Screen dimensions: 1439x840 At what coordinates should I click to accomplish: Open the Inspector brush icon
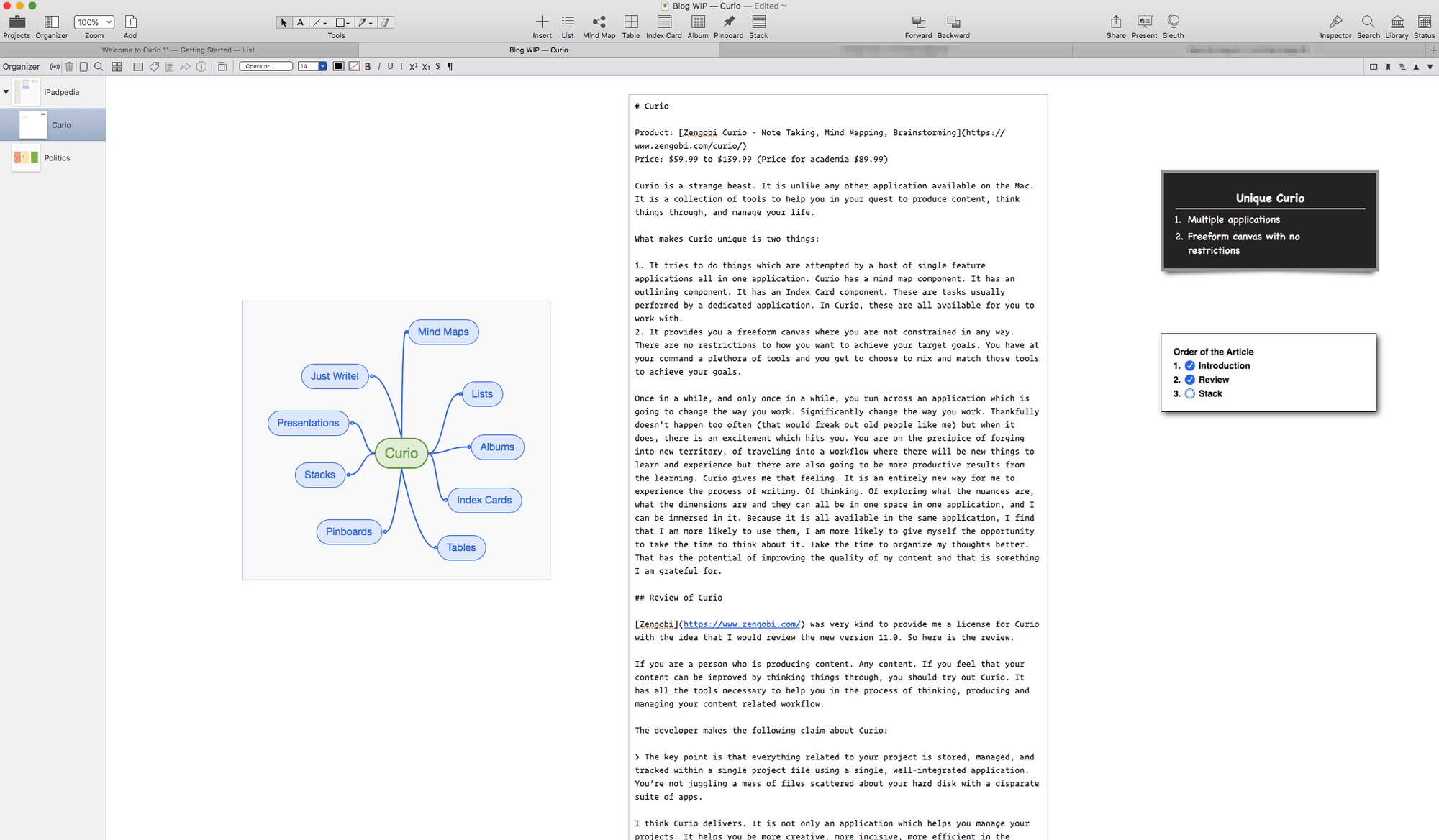1335,22
